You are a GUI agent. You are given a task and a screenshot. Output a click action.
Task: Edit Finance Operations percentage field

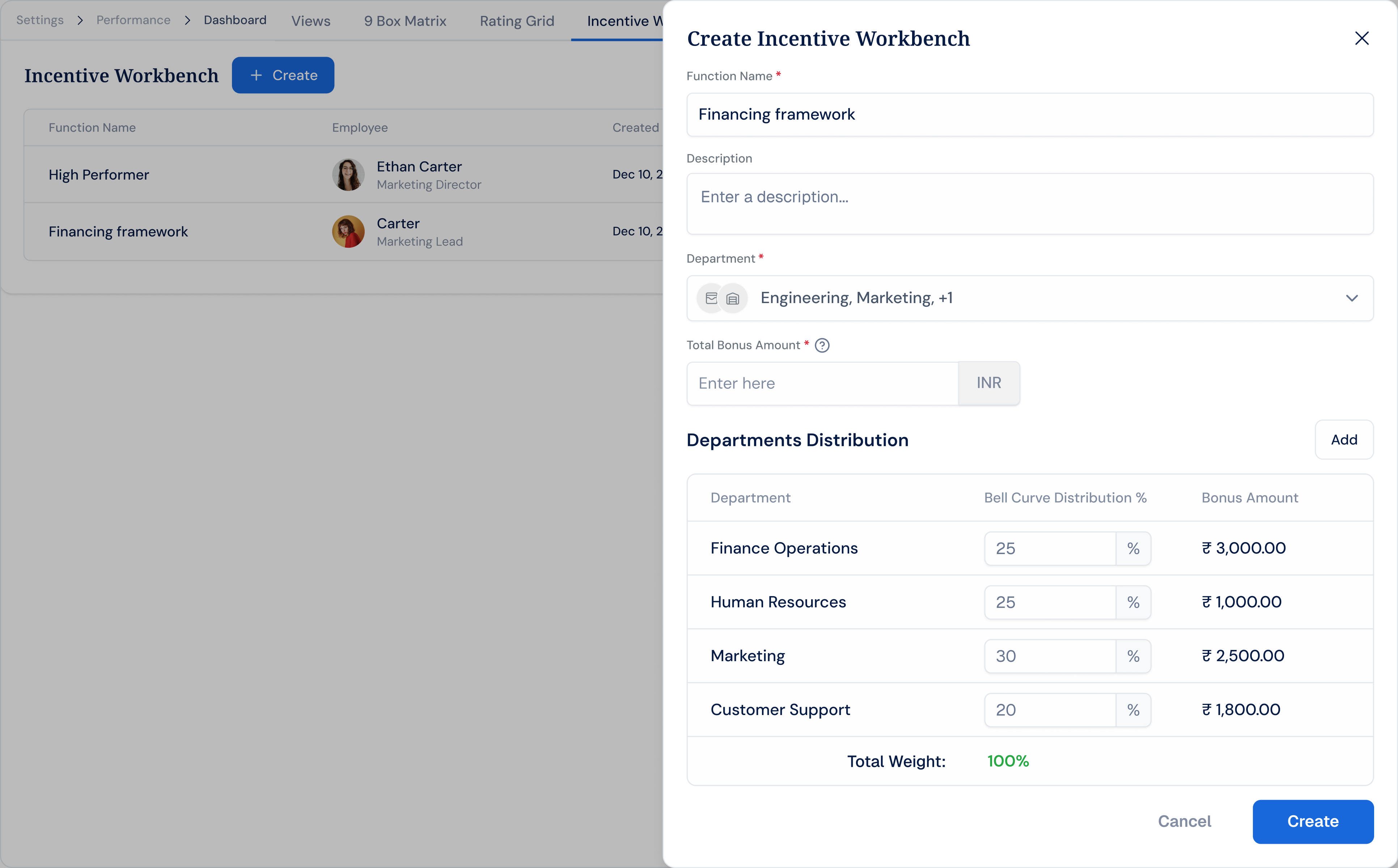(1050, 548)
